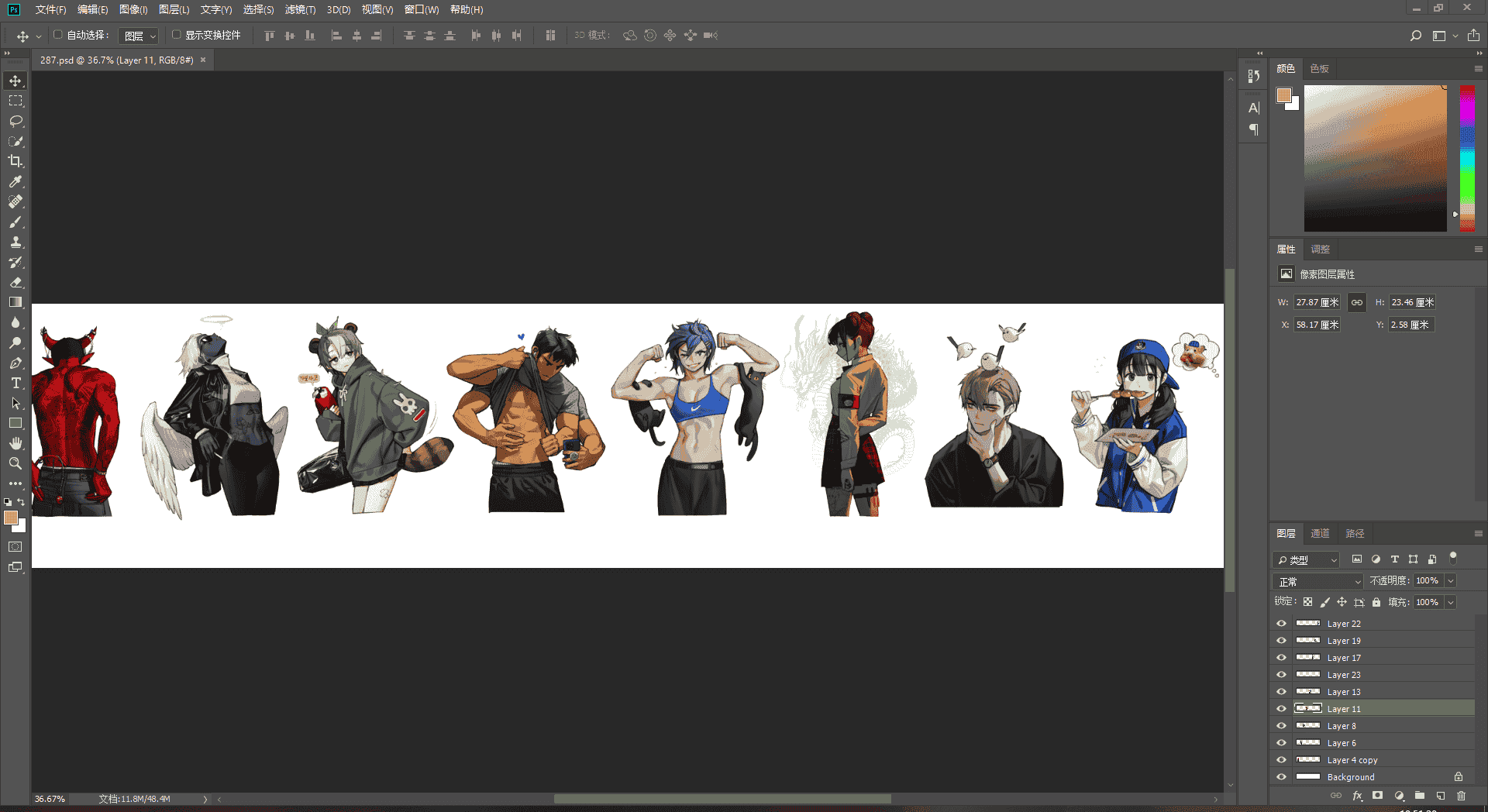Select the Crop tool

(15, 161)
